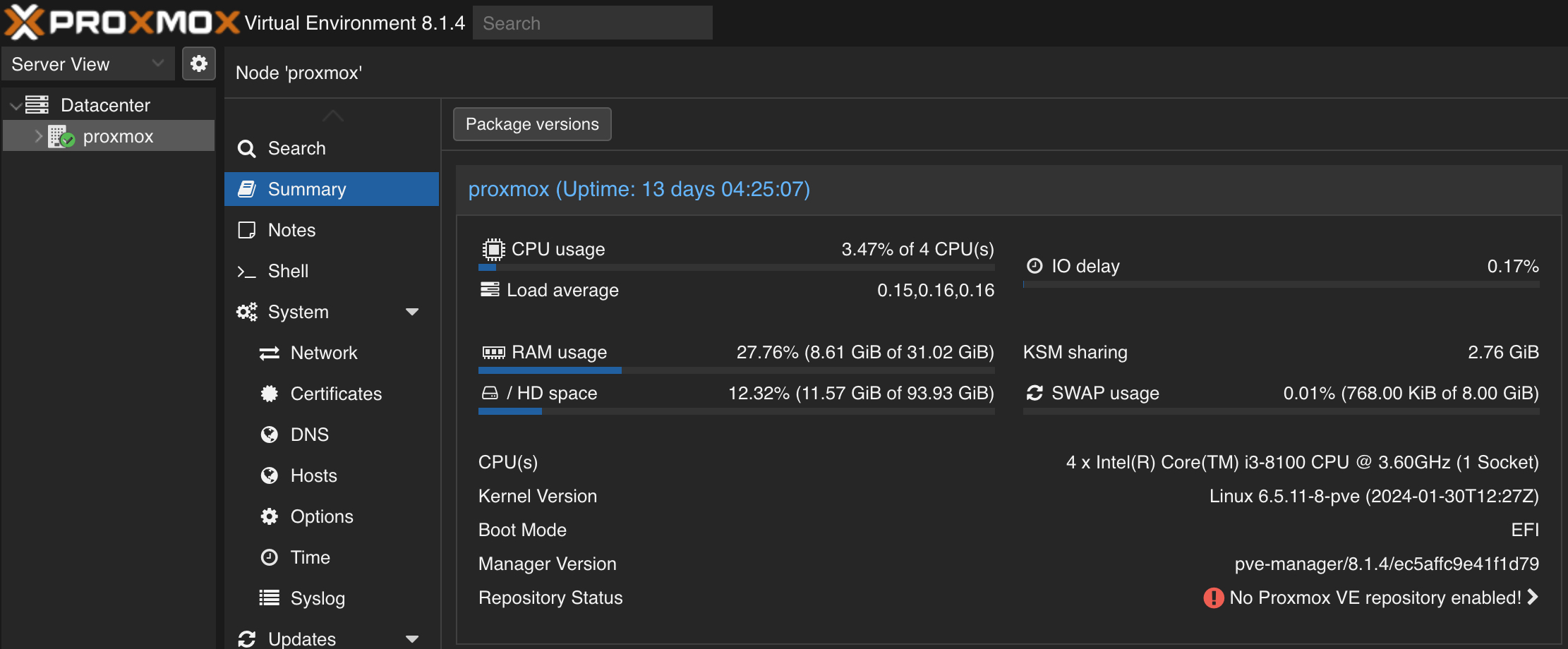Open the repository status details chevron

pyautogui.click(x=1533, y=598)
